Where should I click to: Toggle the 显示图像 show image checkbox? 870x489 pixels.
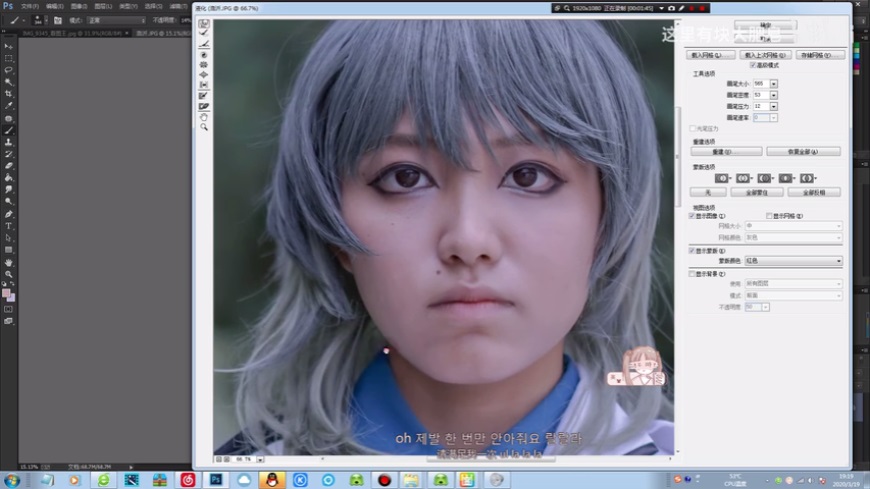coord(692,216)
